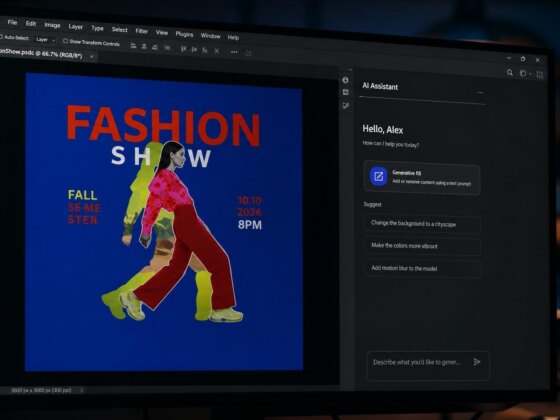Viewport: 560px width, 420px height.
Task: Open the View menu
Action: [161, 32]
